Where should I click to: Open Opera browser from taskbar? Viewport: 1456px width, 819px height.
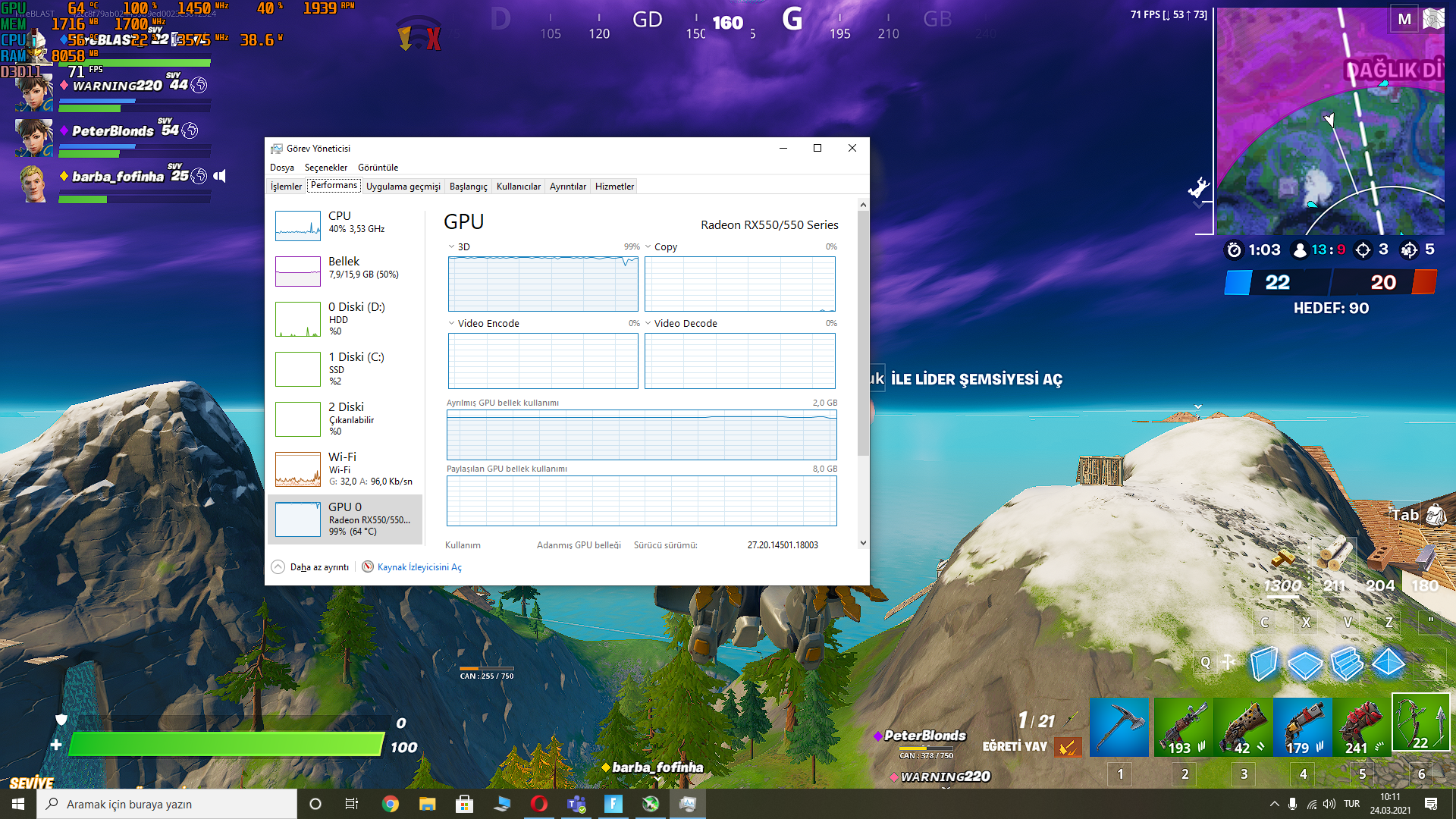coord(539,804)
